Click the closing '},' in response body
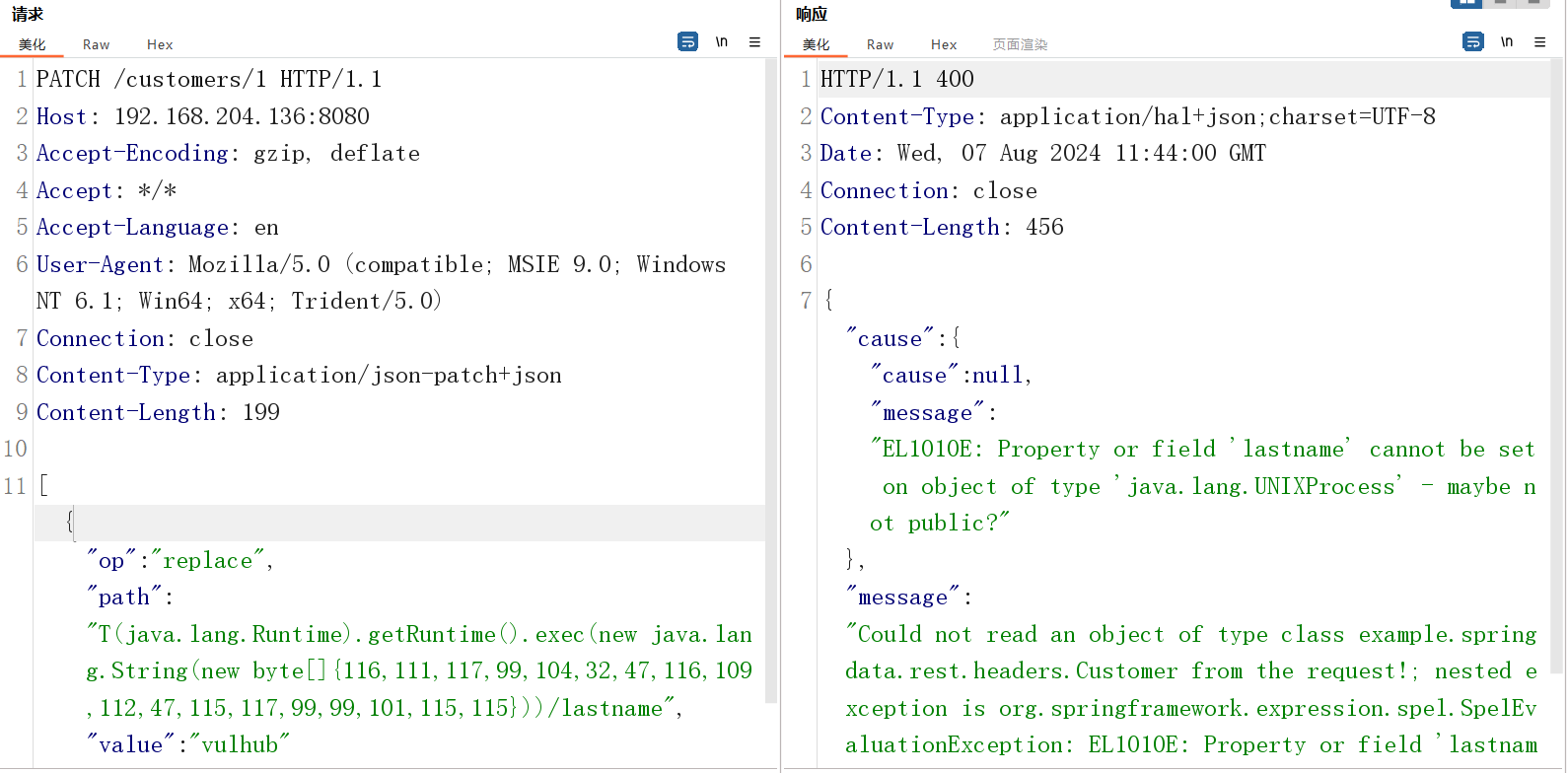 point(855,560)
